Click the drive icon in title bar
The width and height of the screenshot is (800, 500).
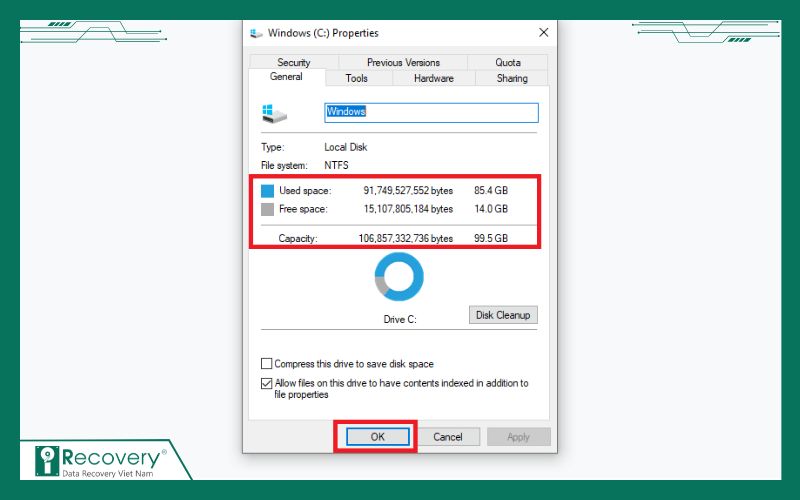click(x=256, y=33)
